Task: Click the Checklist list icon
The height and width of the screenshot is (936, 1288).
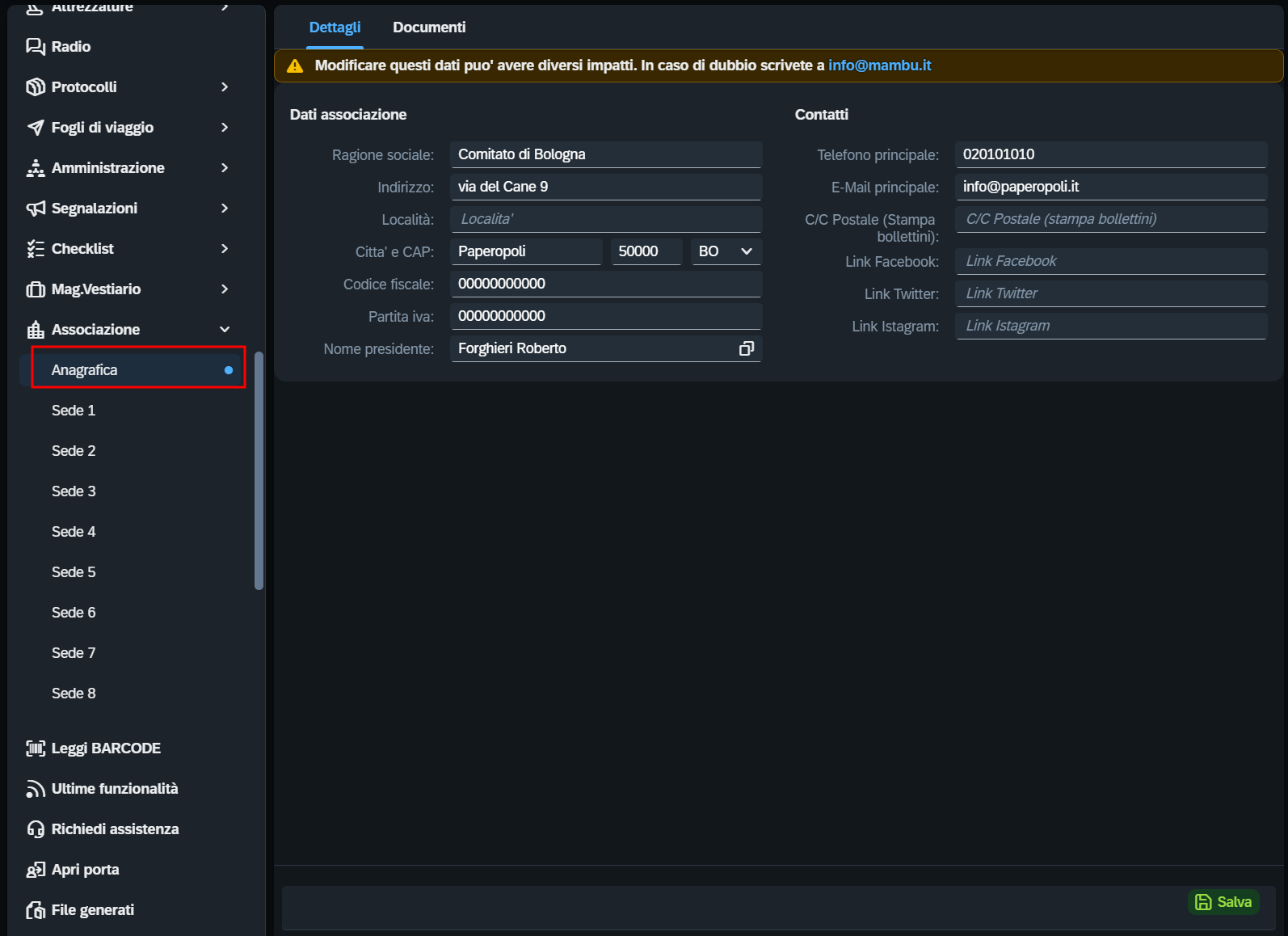Action: (x=36, y=248)
